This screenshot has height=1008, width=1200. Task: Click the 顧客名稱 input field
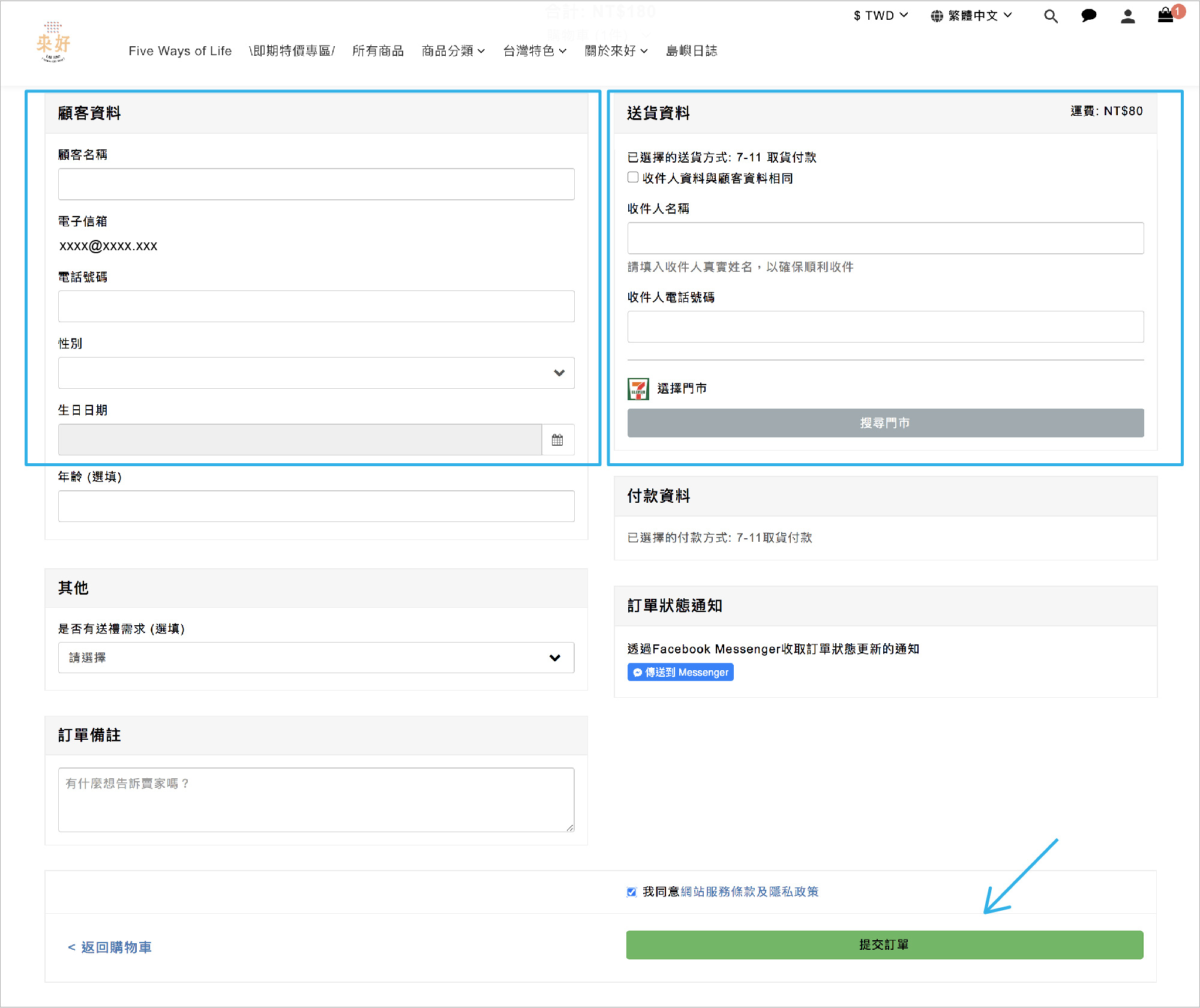pyautogui.click(x=316, y=184)
